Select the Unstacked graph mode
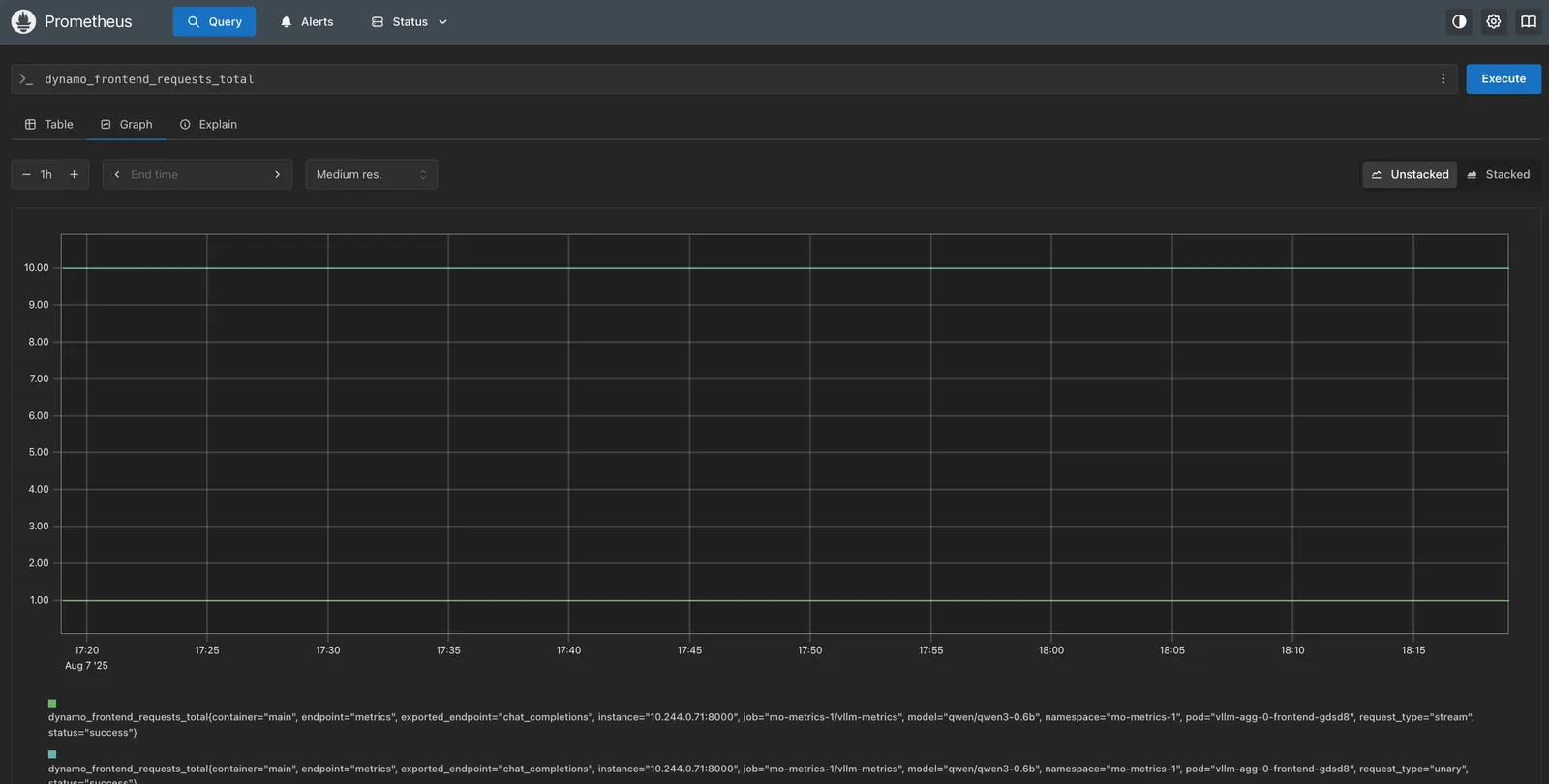1549x784 pixels. tap(1410, 174)
